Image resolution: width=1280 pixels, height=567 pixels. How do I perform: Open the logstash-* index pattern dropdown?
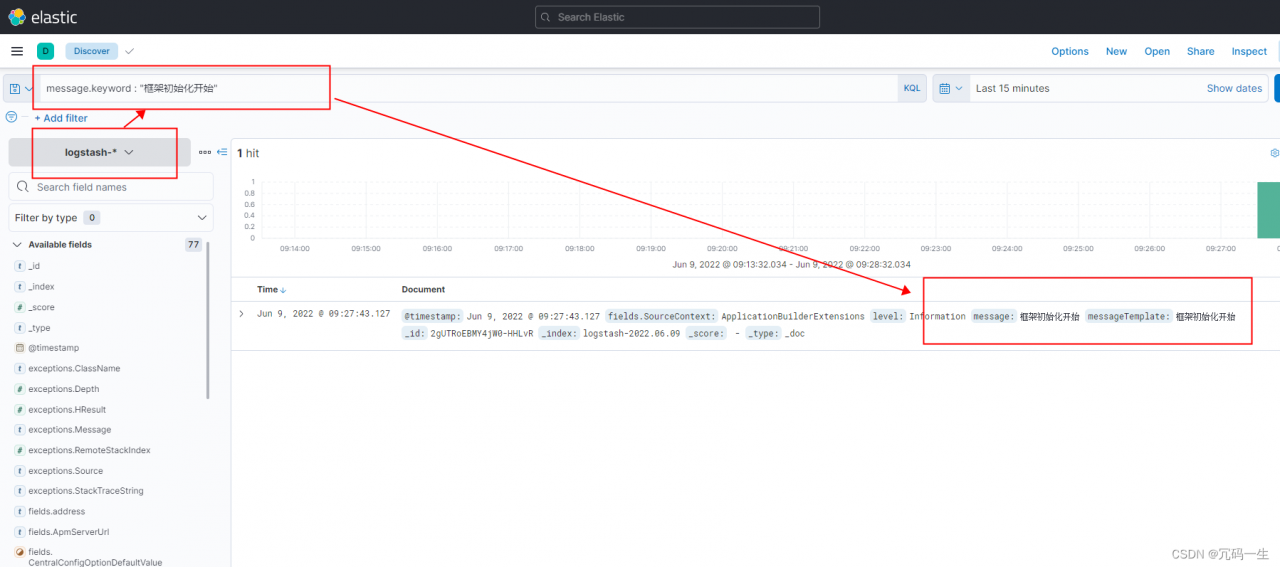(99, 152)
